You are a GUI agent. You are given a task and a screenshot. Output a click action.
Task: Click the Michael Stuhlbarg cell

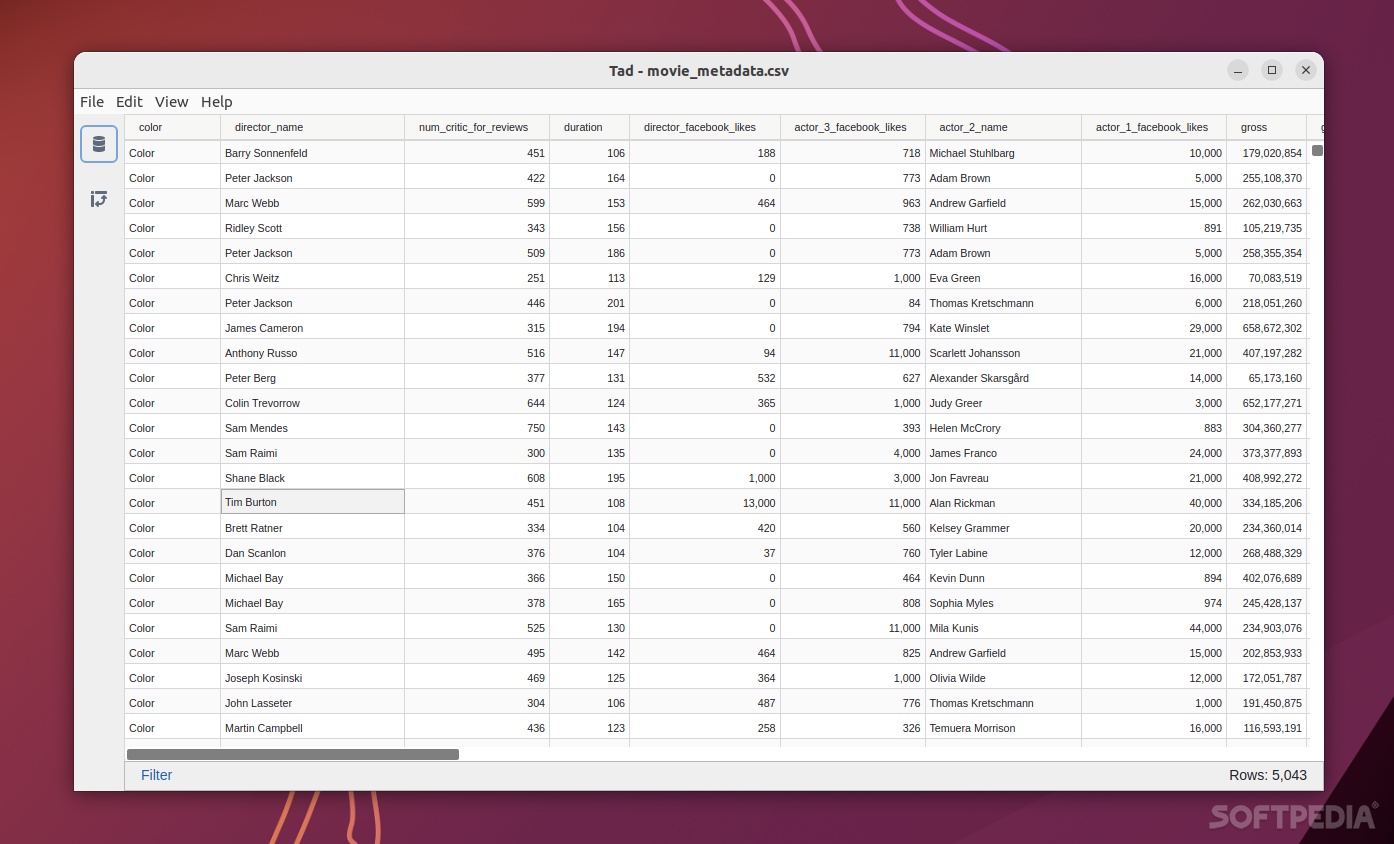[x=1003, y=153]
